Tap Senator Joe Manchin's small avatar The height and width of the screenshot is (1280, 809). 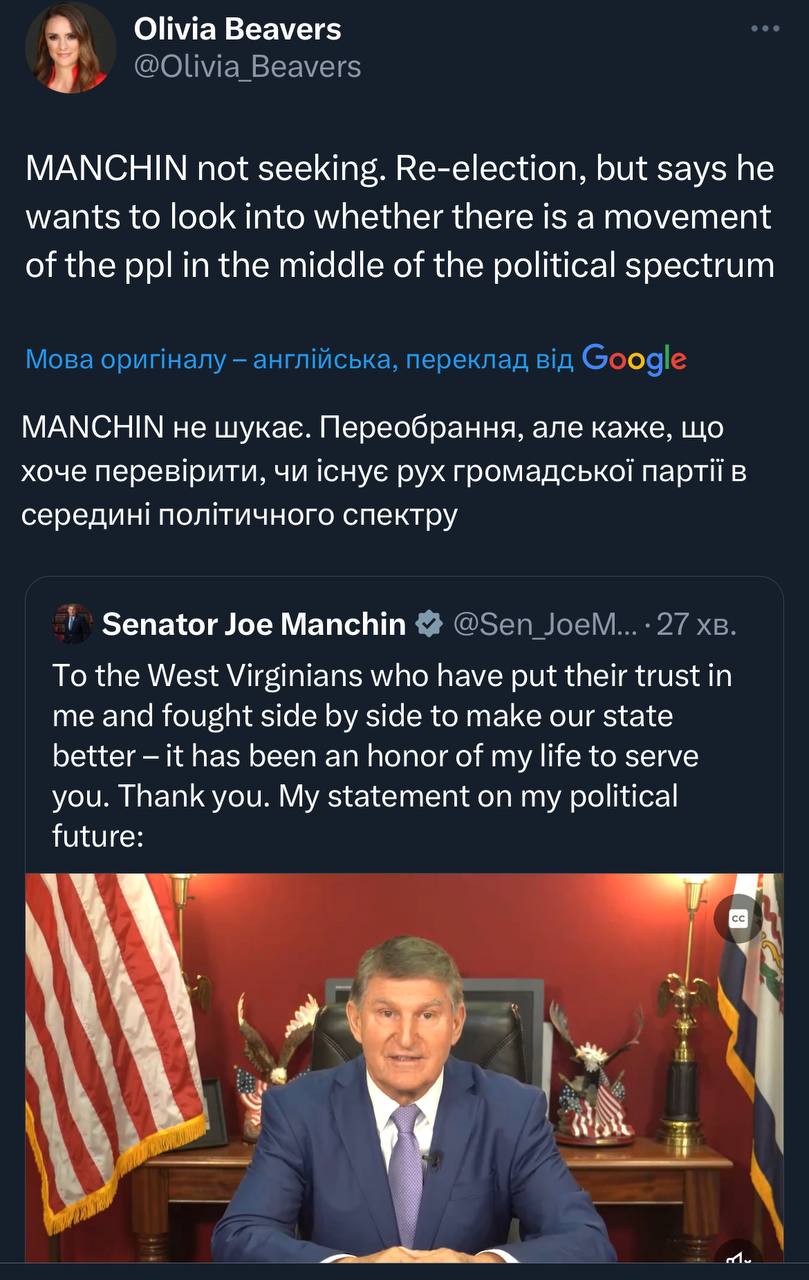click(x=72, y=624)
